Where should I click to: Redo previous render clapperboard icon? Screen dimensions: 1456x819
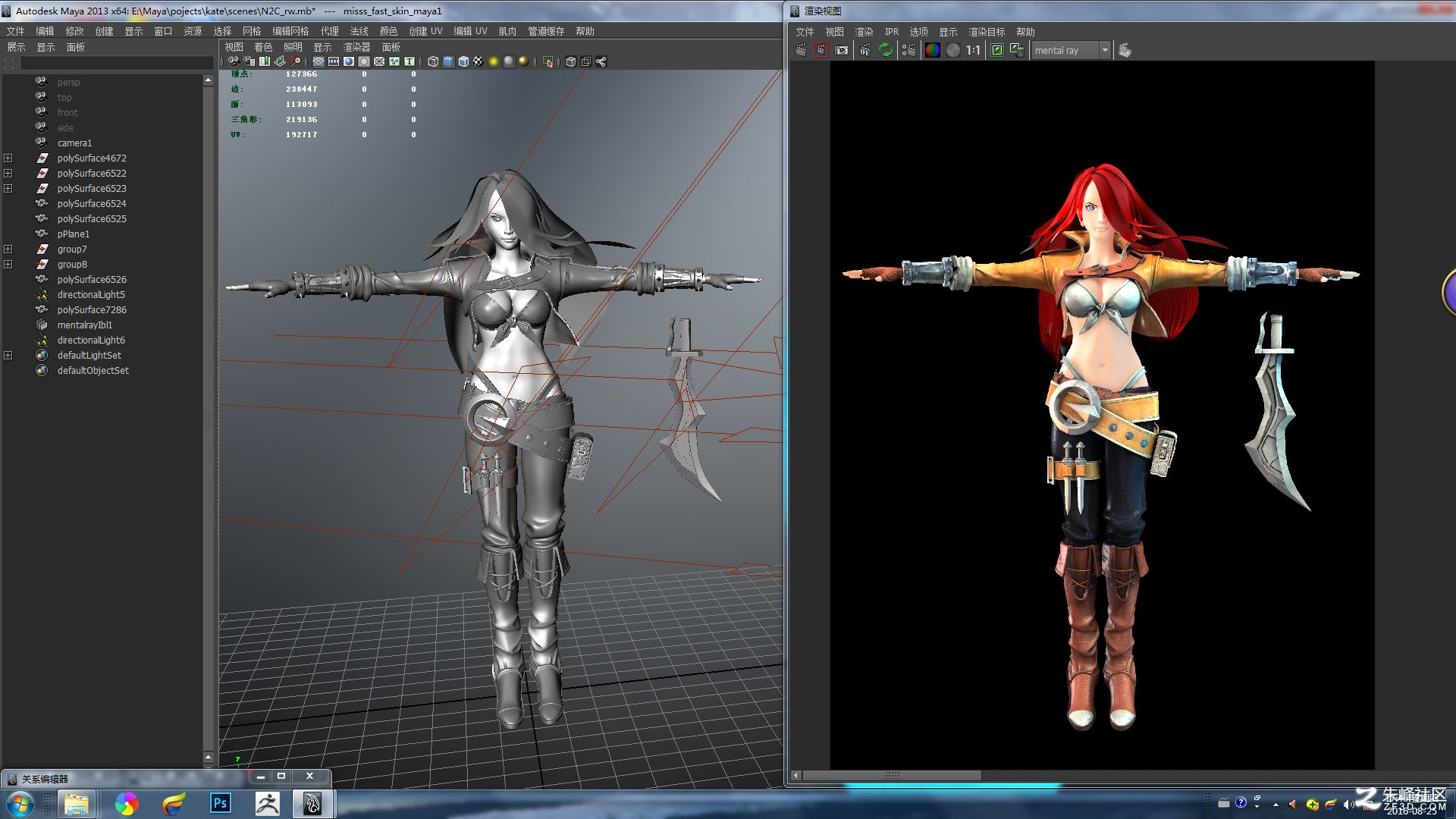801,50
